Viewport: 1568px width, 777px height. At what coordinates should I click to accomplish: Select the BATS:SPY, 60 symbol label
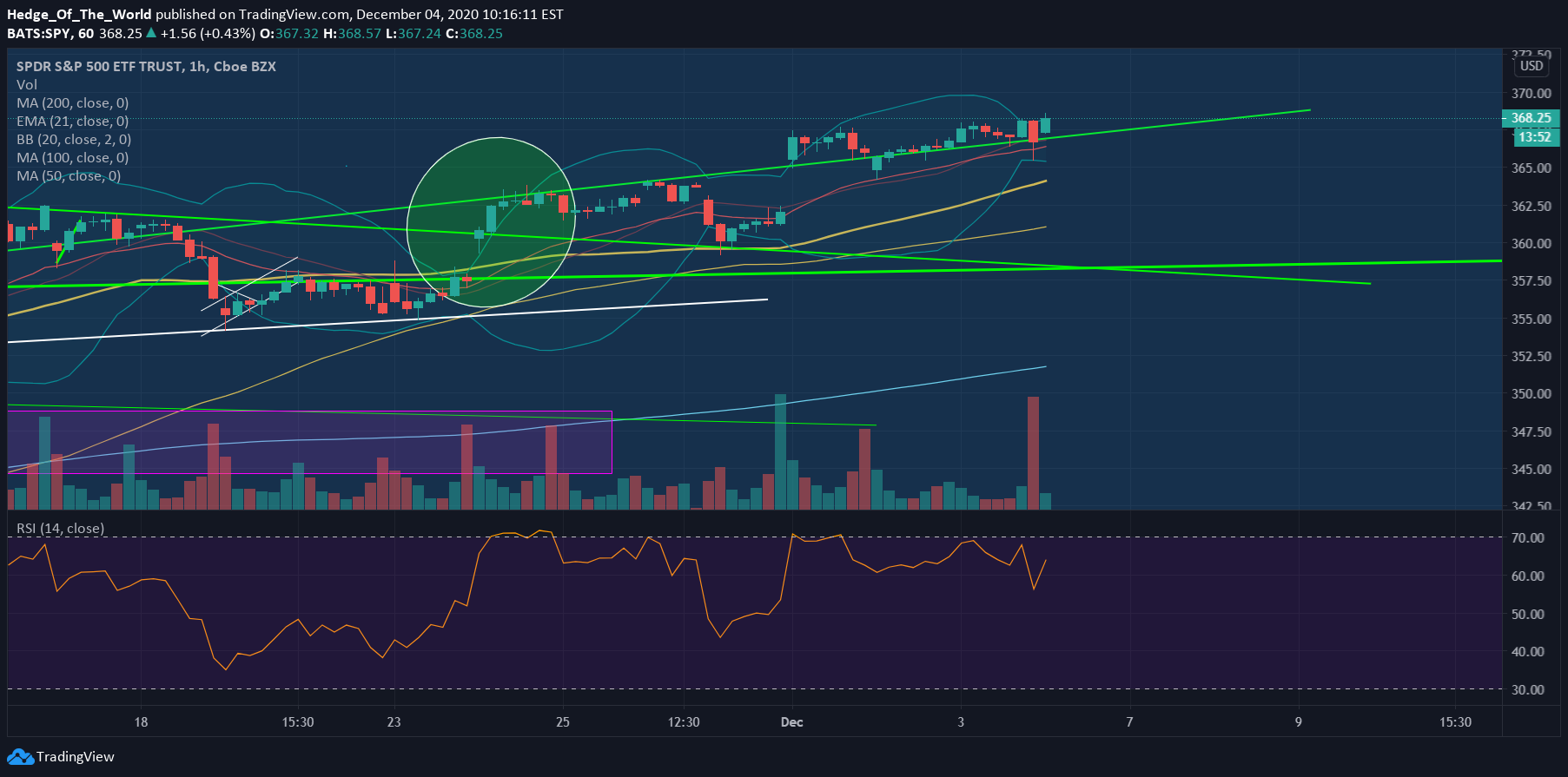coord(50,34)
